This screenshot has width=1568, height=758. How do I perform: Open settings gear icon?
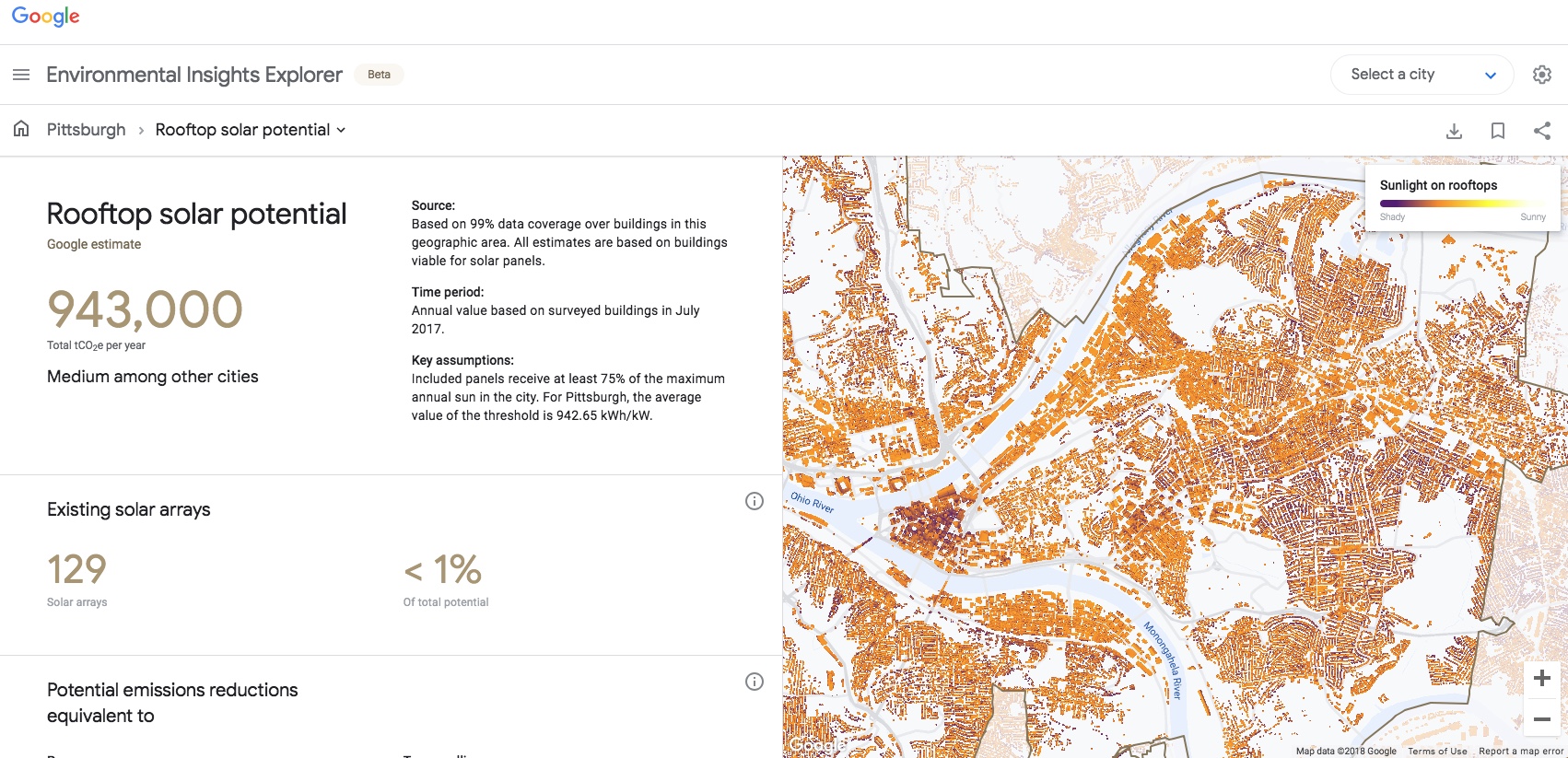(x=1542, y=75)
